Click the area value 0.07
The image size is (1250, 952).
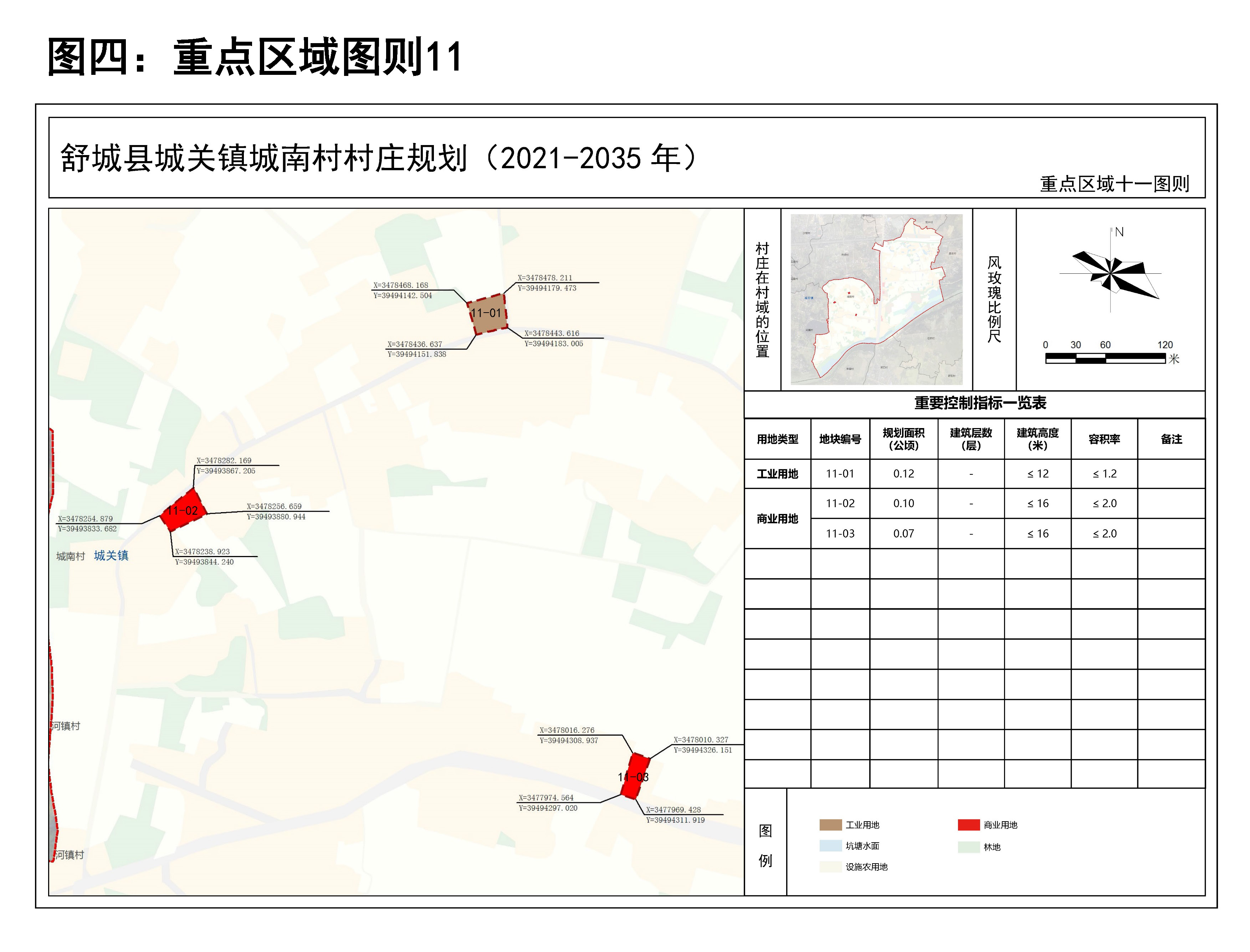pos(903,533)
